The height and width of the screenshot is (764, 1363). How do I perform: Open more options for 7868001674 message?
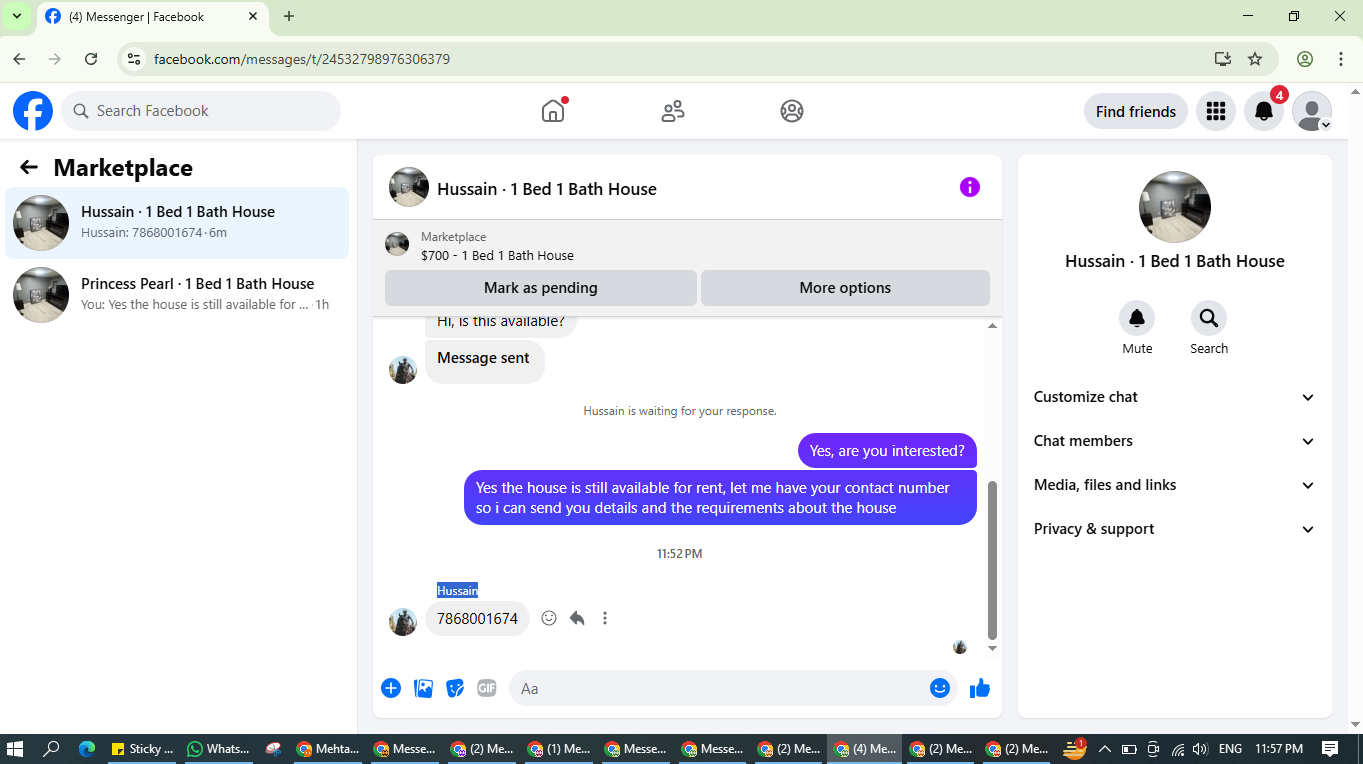pos(605,618)
